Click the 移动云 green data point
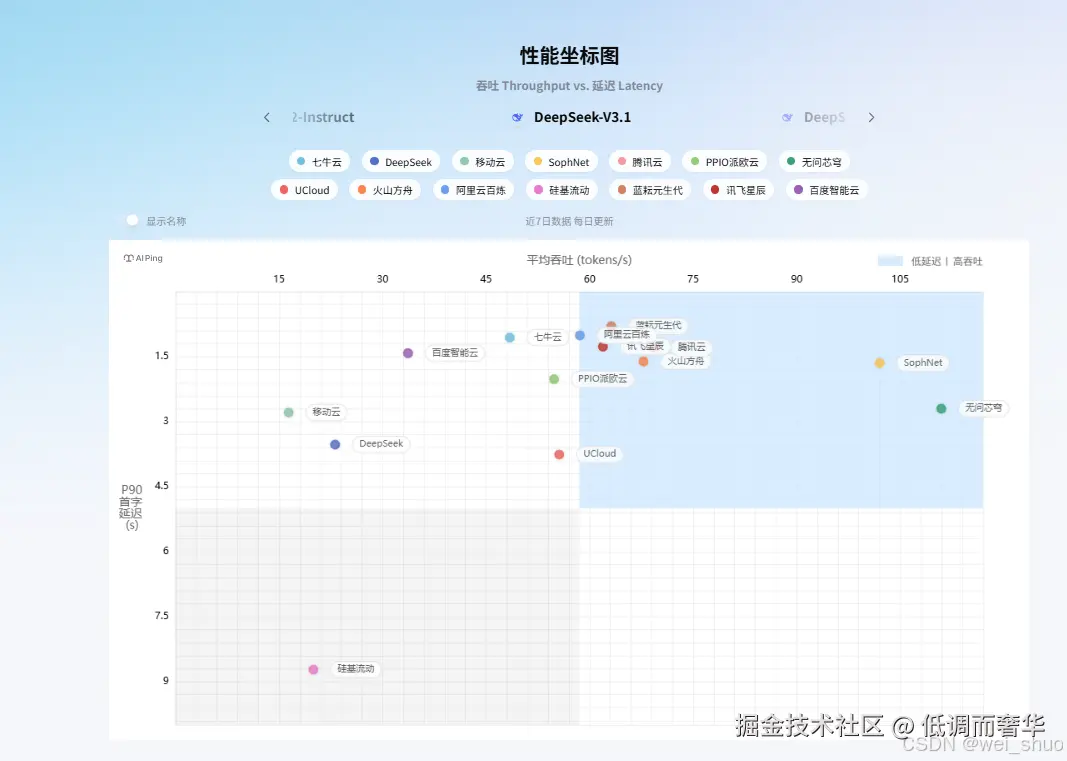This screenshot has height=761, width=1067. click(x=288, y=411)
